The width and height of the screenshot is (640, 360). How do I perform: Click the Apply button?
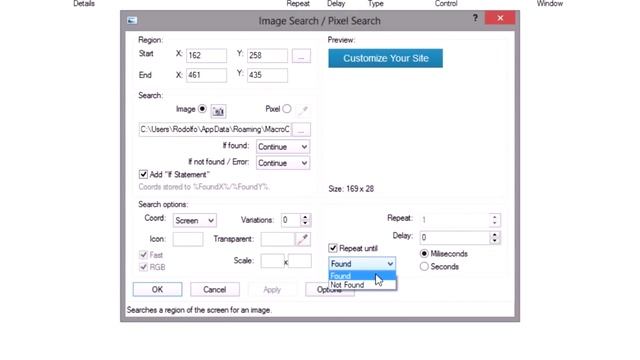[272, 289]
